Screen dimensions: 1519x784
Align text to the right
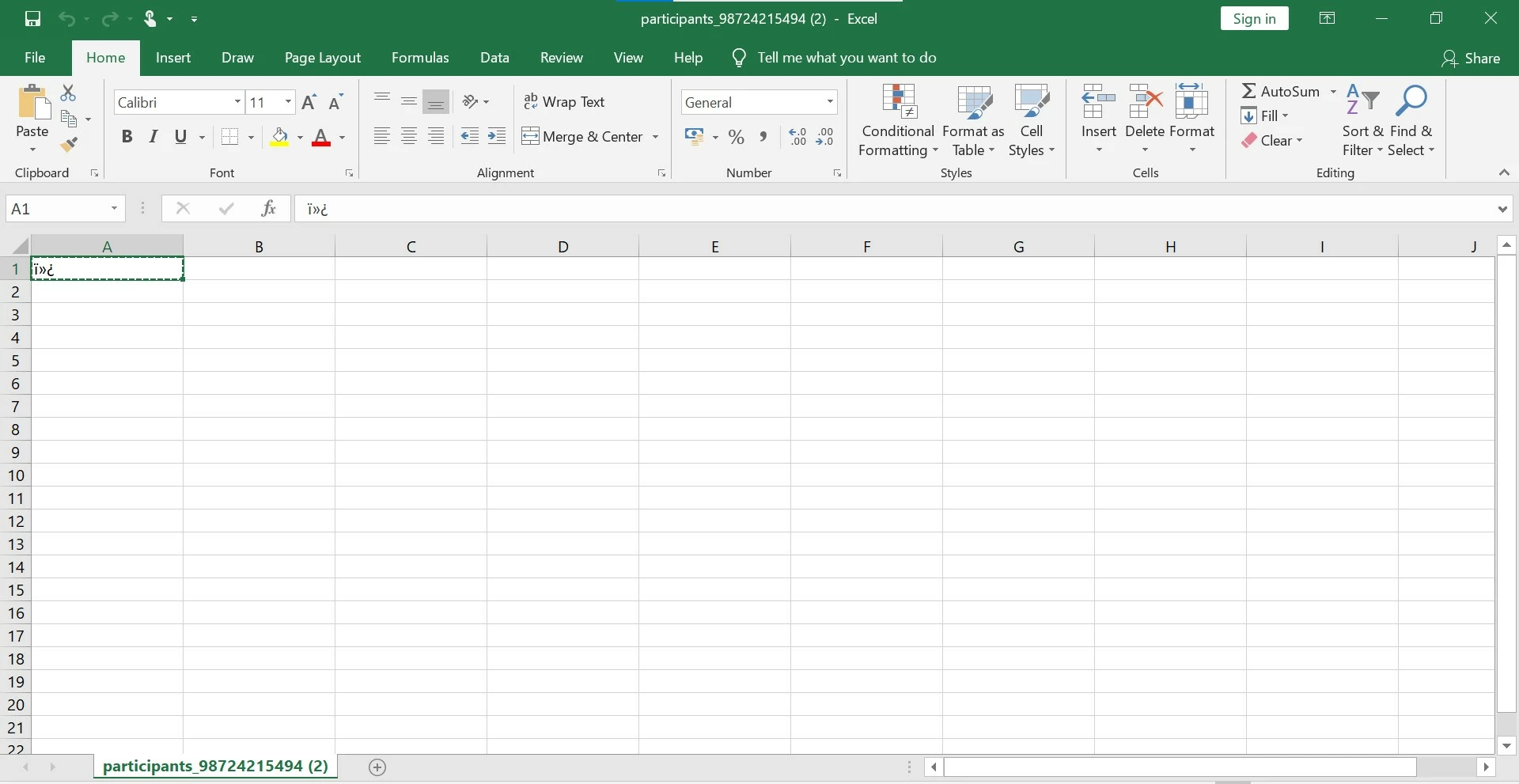coord(436,137)
